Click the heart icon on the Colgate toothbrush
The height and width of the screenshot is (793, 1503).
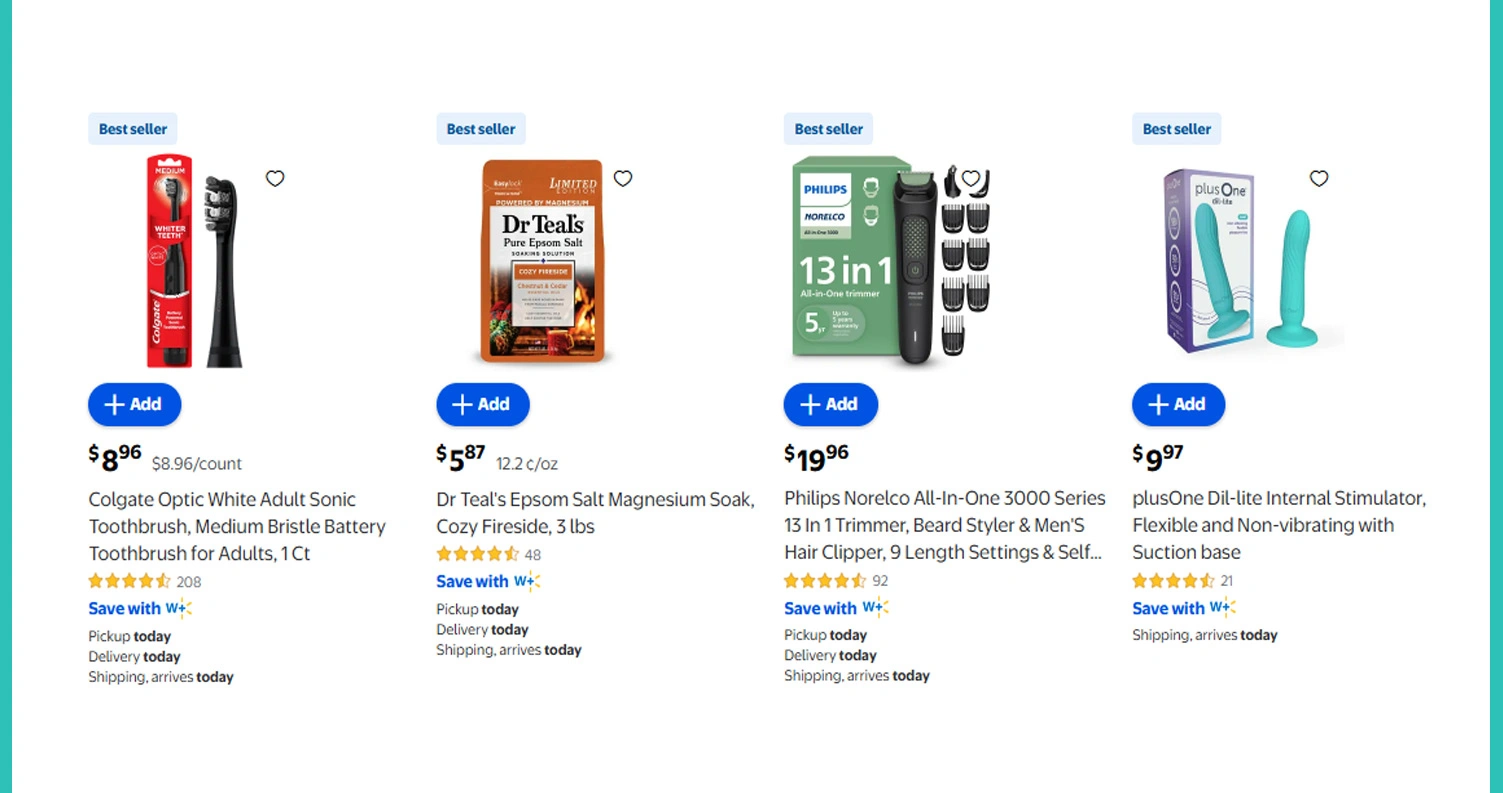tap(275, 178)
